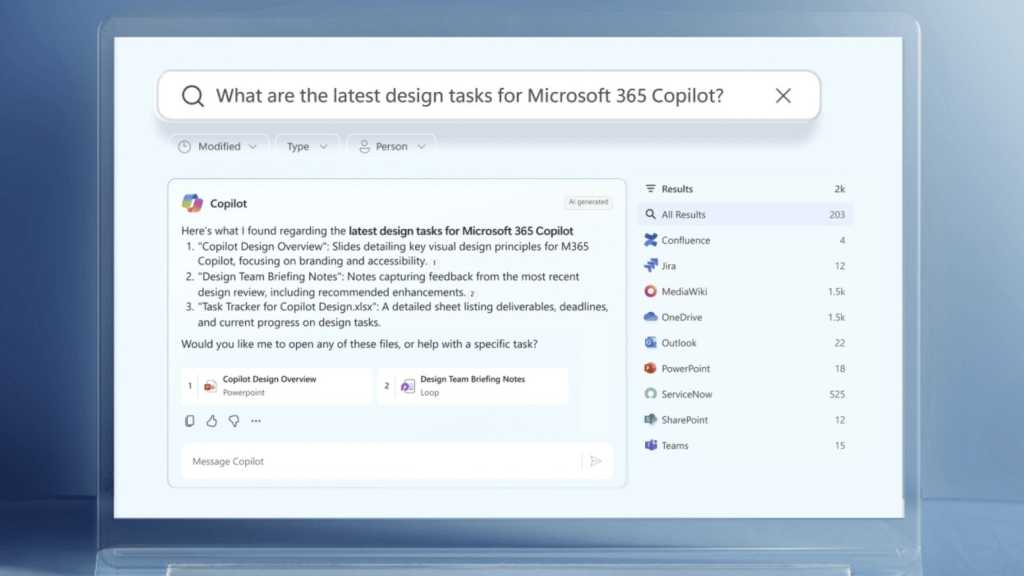Viewport: 1024px width, 576px height.
Task: Copy the Copilot response
Action: pyautogui.click(x=189, y=421)
